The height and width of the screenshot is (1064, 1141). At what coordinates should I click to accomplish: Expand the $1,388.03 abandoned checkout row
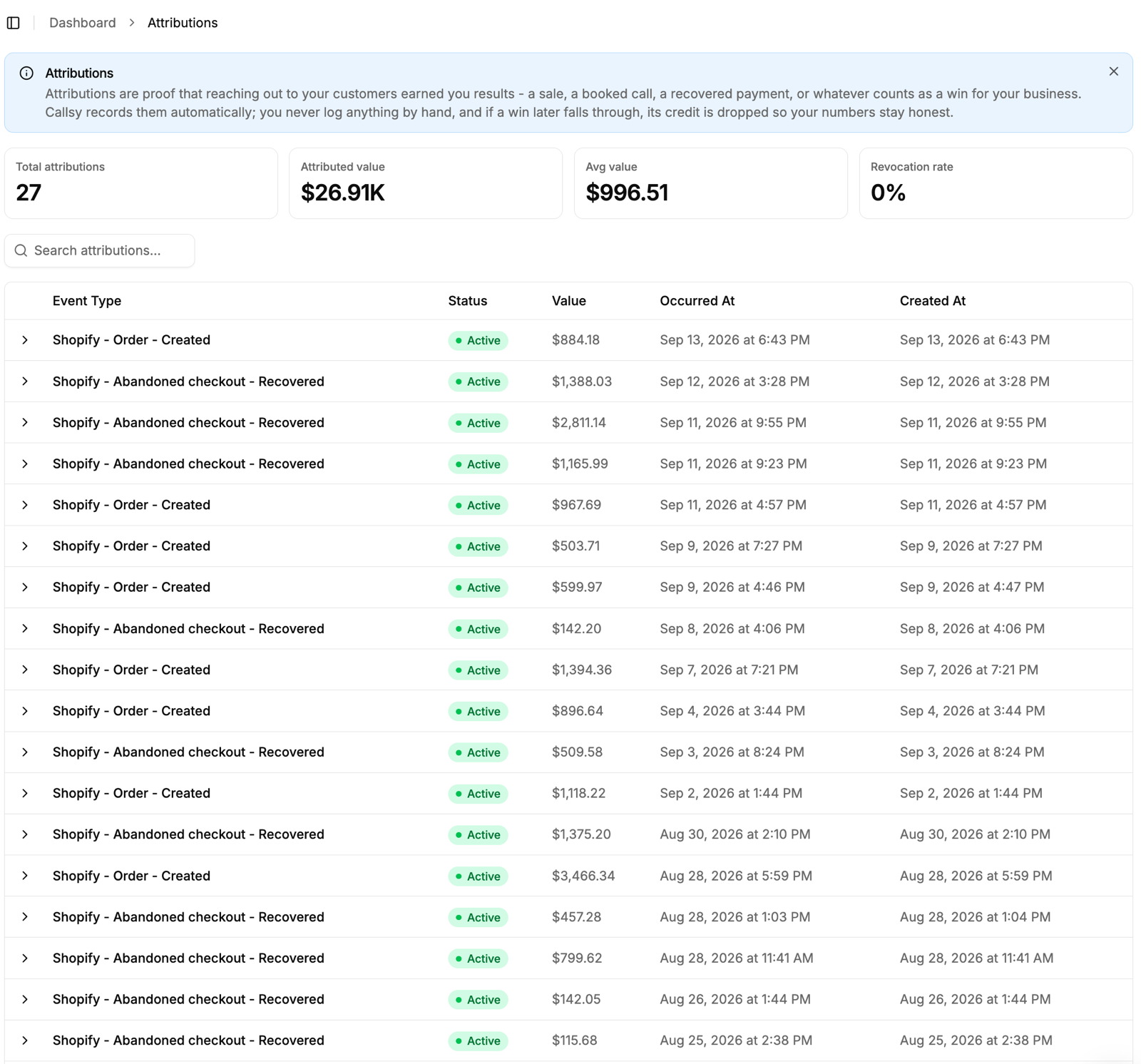click(25, 382)
